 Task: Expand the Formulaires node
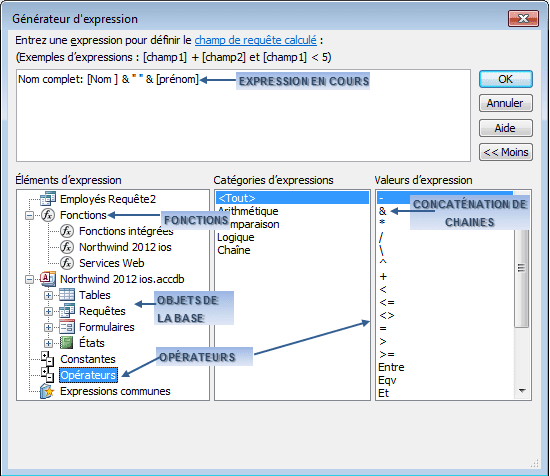48,327
